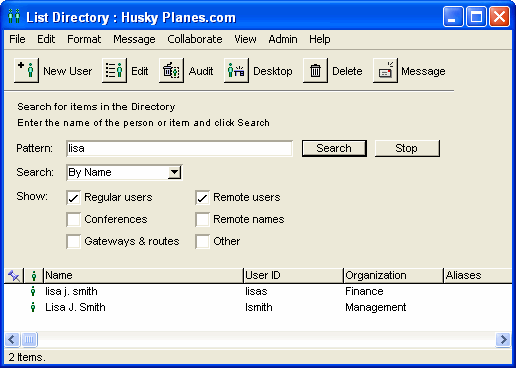The height and width of the screenshot is (368, 516).
Task: Open the Message menu in menu bar
Action: pyautogui.click(x=134, y=39)
